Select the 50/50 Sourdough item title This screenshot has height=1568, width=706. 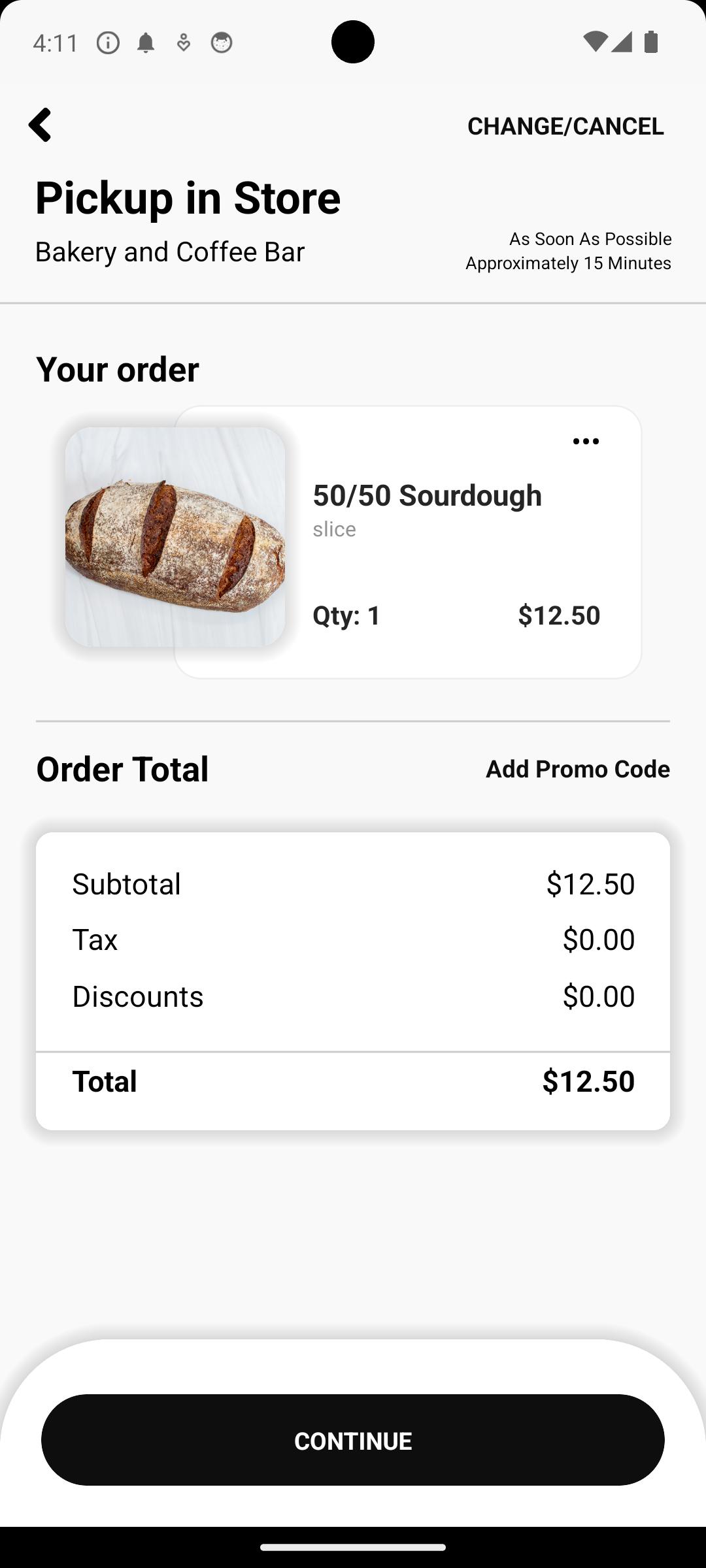tap(427, 495)
